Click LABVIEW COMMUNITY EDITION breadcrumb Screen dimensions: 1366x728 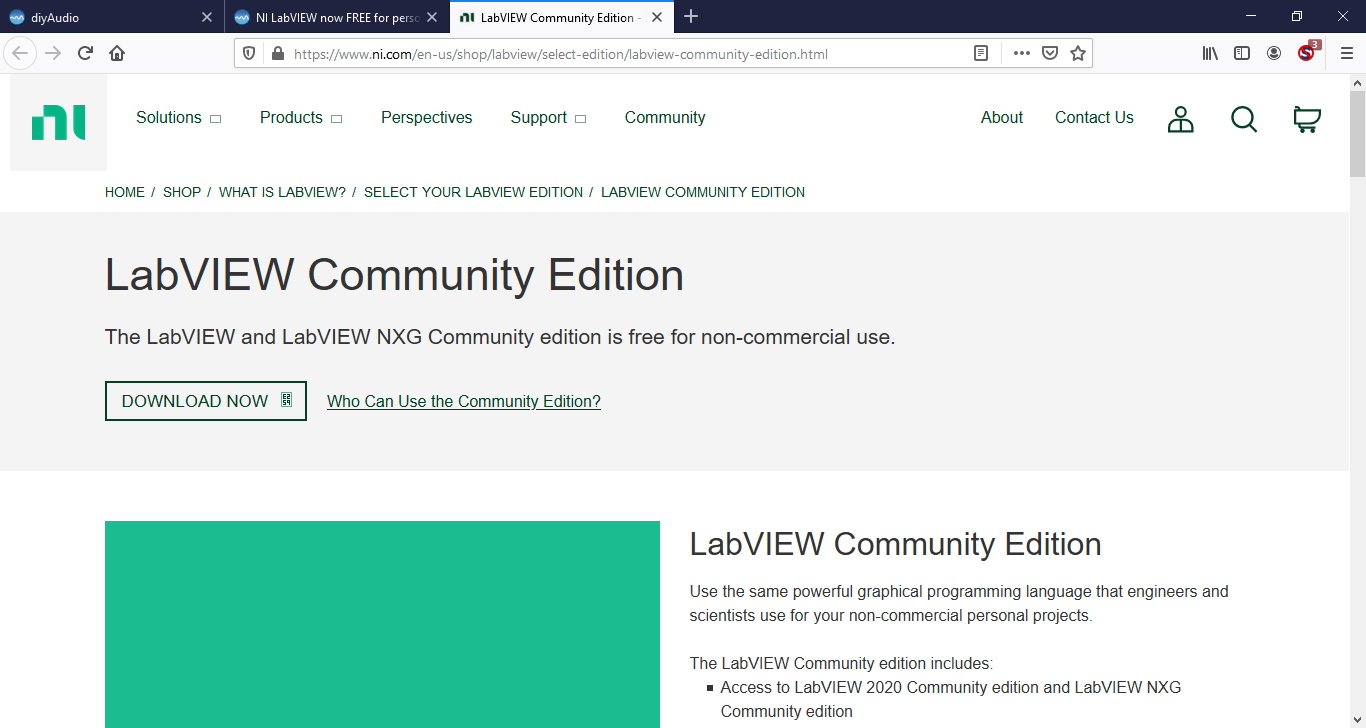703,192
